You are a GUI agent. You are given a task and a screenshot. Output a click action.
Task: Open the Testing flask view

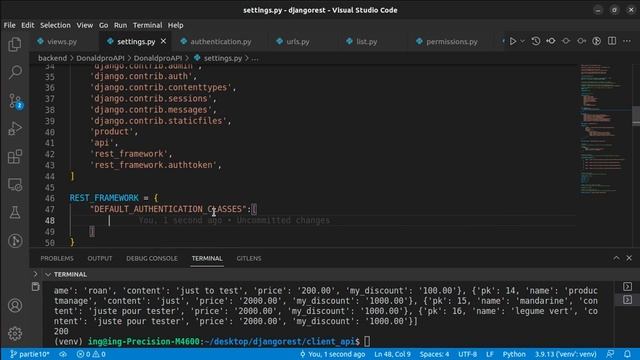pyautogui.click(x=15, y=213)
